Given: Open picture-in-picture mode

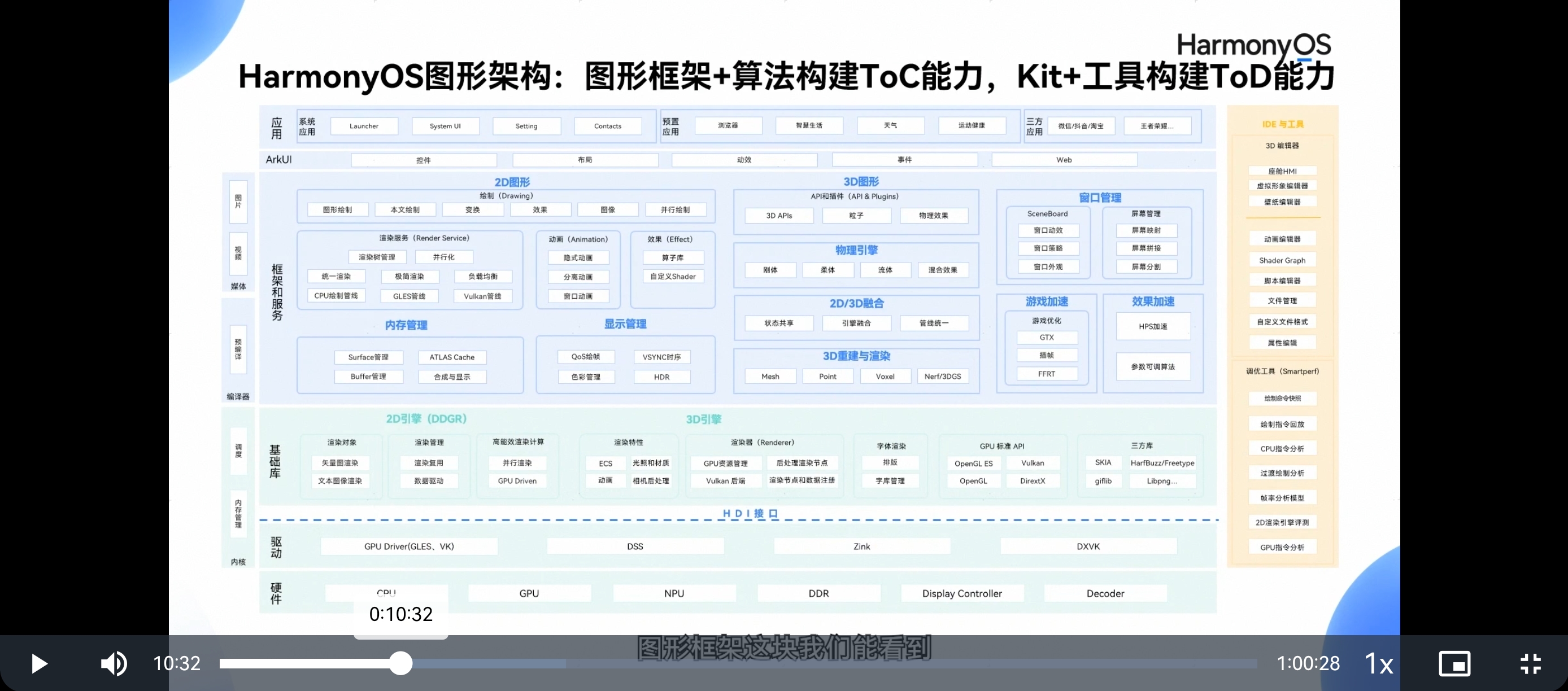Looking at the screenshot, I should (1454, 663).
